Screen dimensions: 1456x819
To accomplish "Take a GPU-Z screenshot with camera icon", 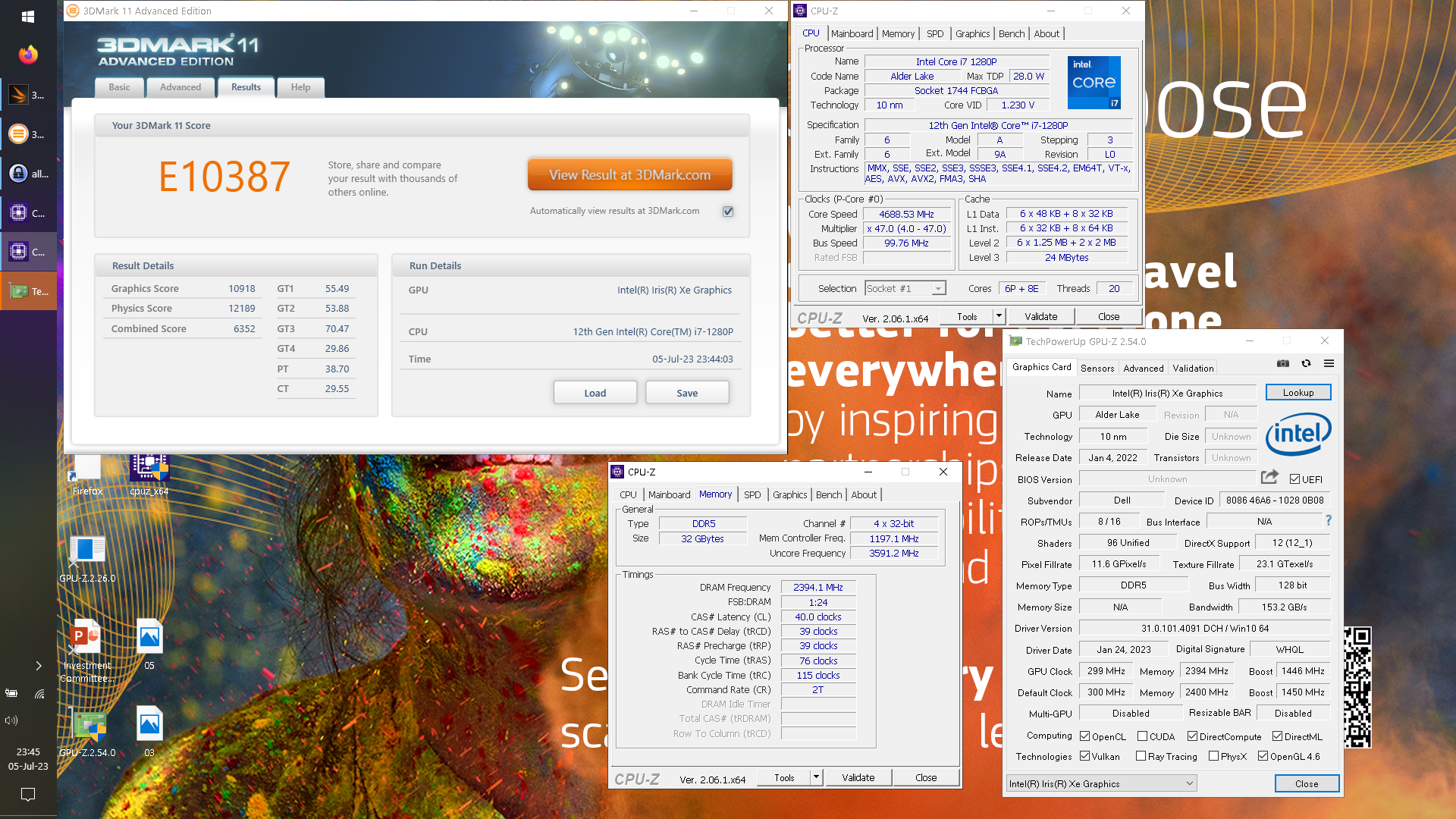I will click(x=1282, y=363).
